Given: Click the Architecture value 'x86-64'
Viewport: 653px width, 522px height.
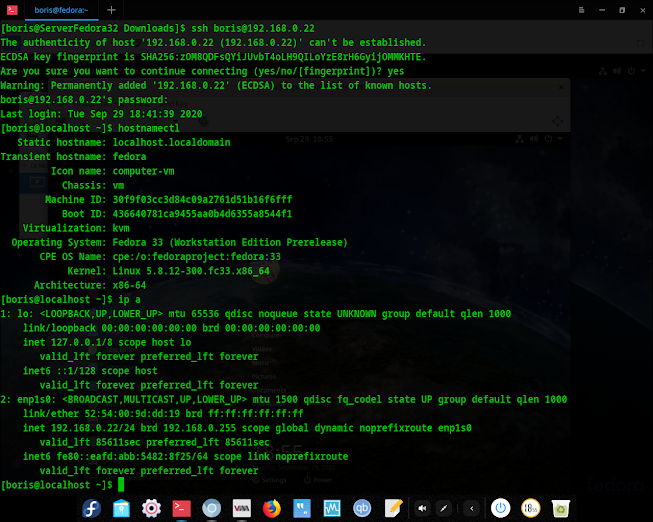Looking at the screenshot, I should (129, 285).
